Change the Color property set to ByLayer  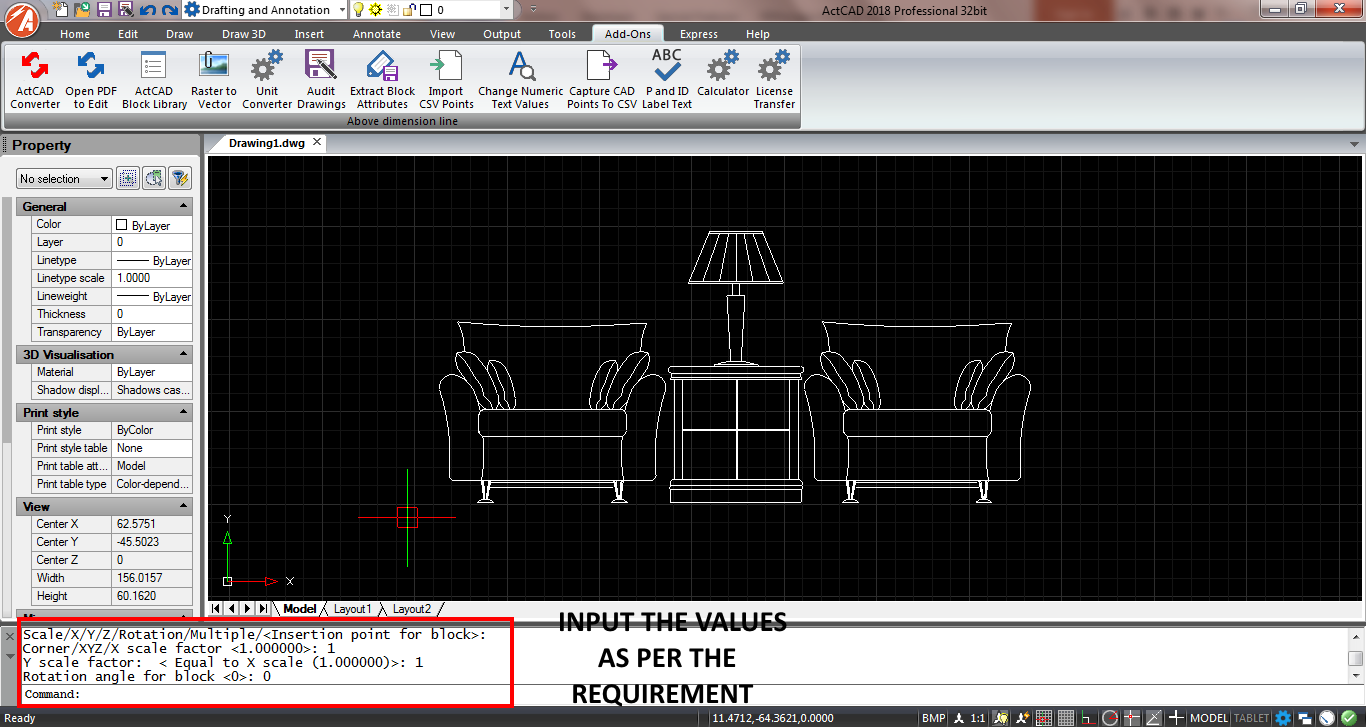pos(152,224)
